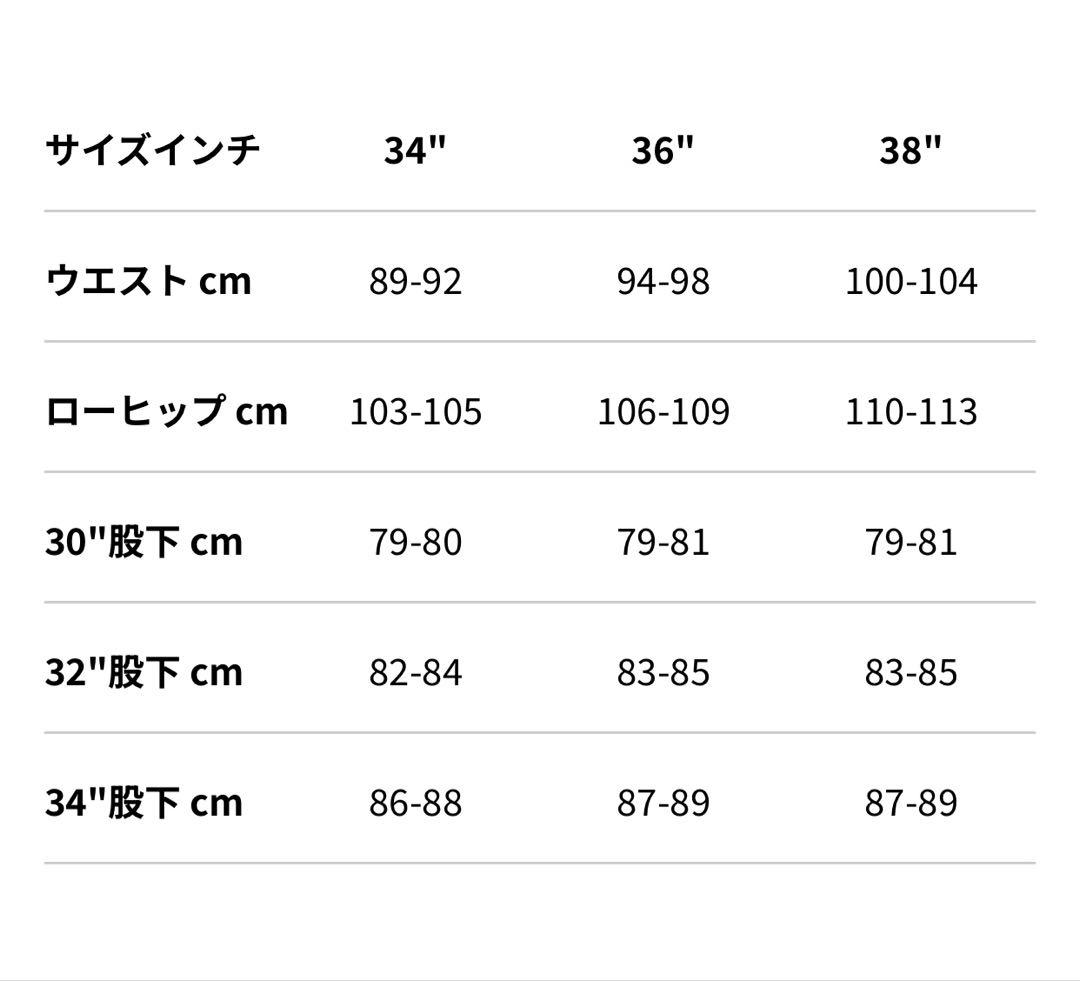The width and height of the screenshot is (1080, 981).
Task: Select the 36" size column header
Action: click(663, 150)
